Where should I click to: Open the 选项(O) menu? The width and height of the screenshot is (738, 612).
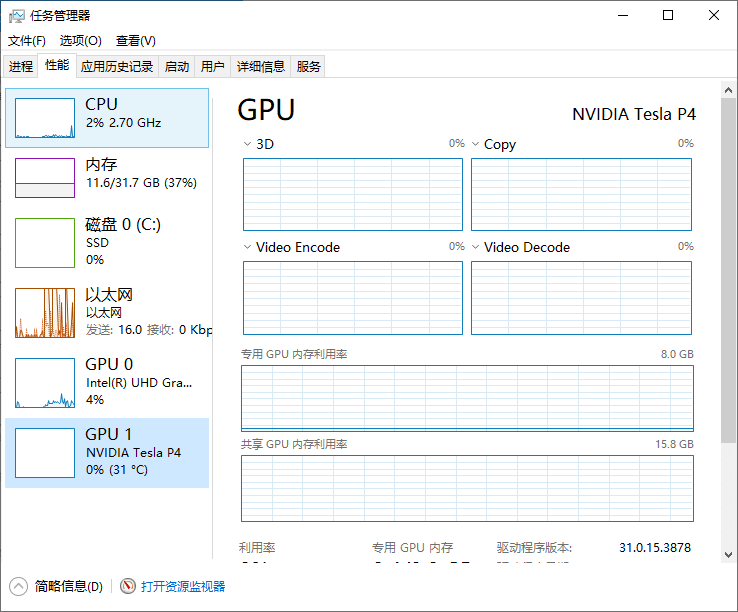(x=80, y=41)
